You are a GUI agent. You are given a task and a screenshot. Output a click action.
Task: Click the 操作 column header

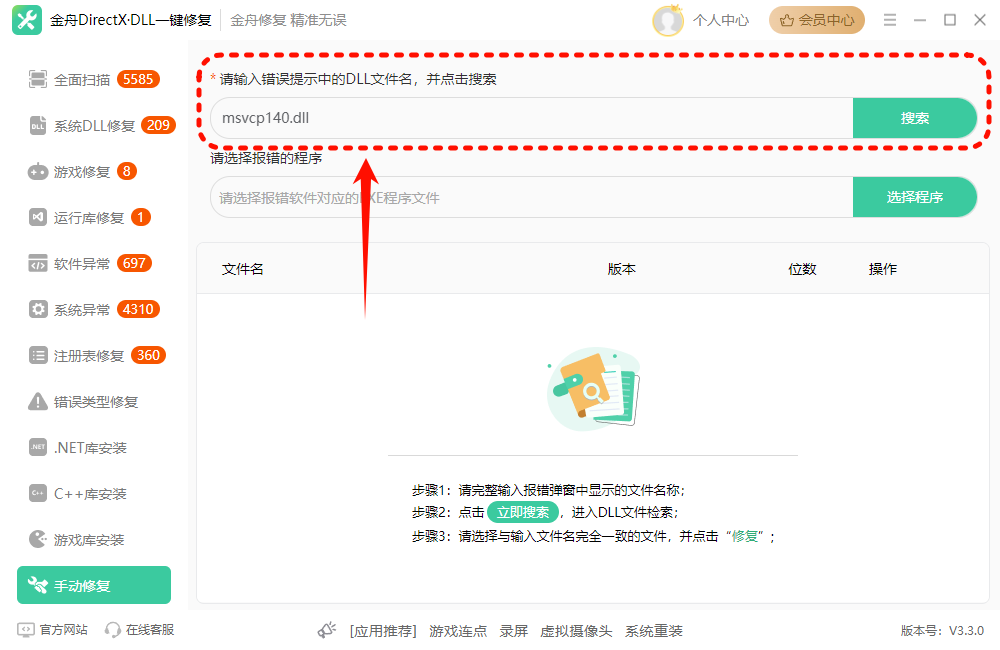tap(883, 269)
